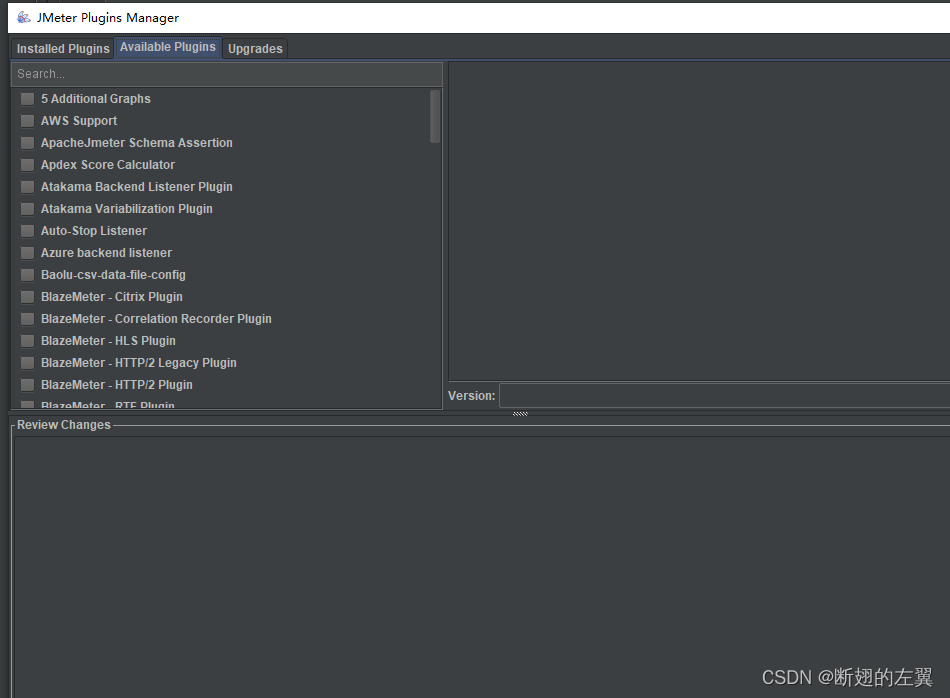Switch to the Installed Plugins tab

click(63, 48)
